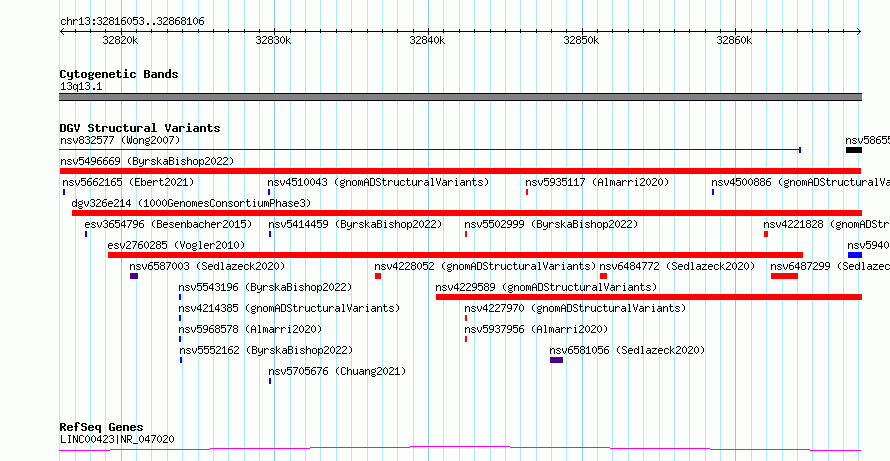The width and height of the screenshot is (890, 461).
Task: Select nsv6581056 (Sedlazeck2020) label
Action: [627, 350]
